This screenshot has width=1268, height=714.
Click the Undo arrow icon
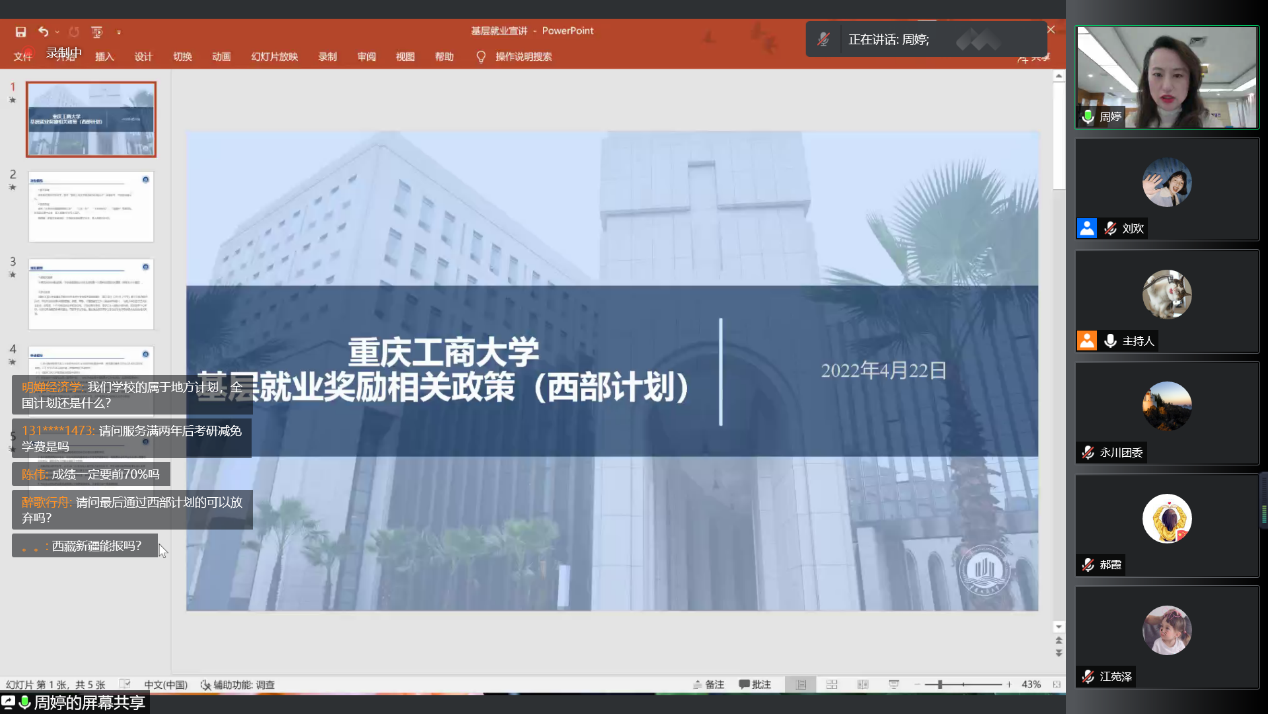click(43, 32)
